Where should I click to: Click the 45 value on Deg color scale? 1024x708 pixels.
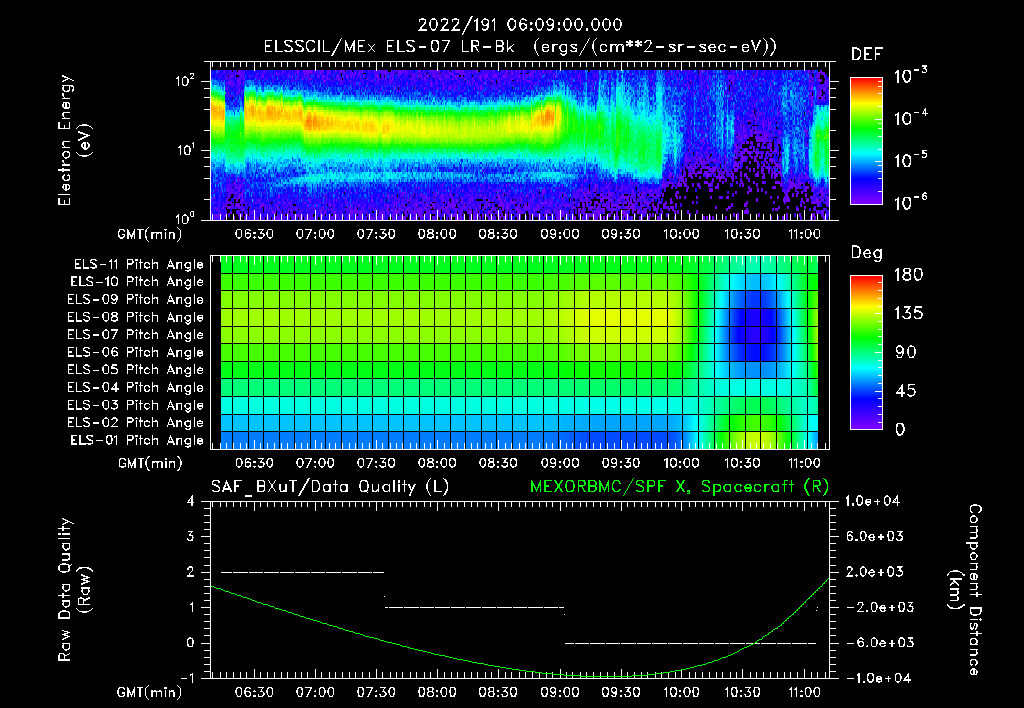coord(906,391)
